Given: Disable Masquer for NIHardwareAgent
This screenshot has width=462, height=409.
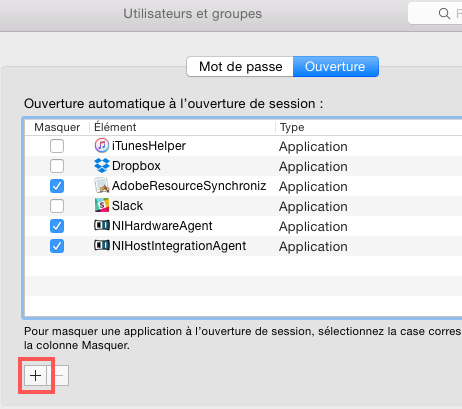Looking at the screenshot, I should [57, 226].
